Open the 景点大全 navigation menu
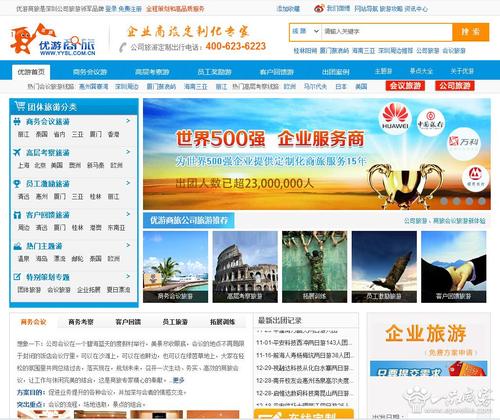500x420 pixels. [x=421, y=71]
